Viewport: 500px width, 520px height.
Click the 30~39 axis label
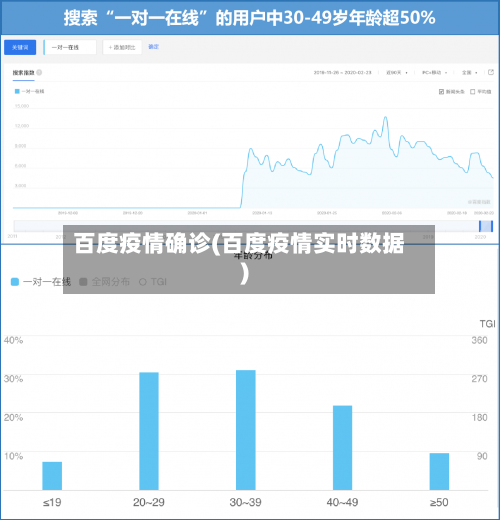pos(246,502)
